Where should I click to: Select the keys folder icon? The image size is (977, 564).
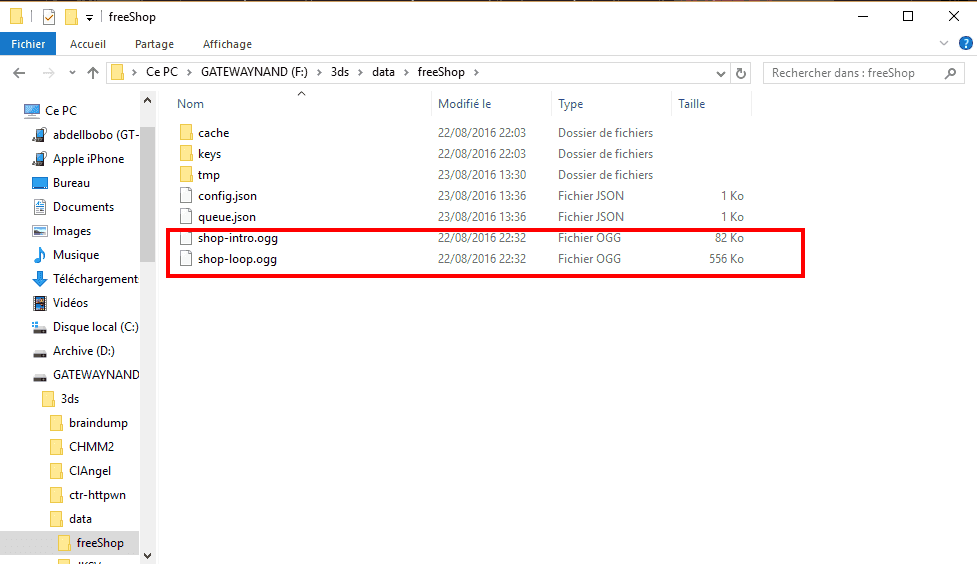pyautogui.click(x=186, y=153)
